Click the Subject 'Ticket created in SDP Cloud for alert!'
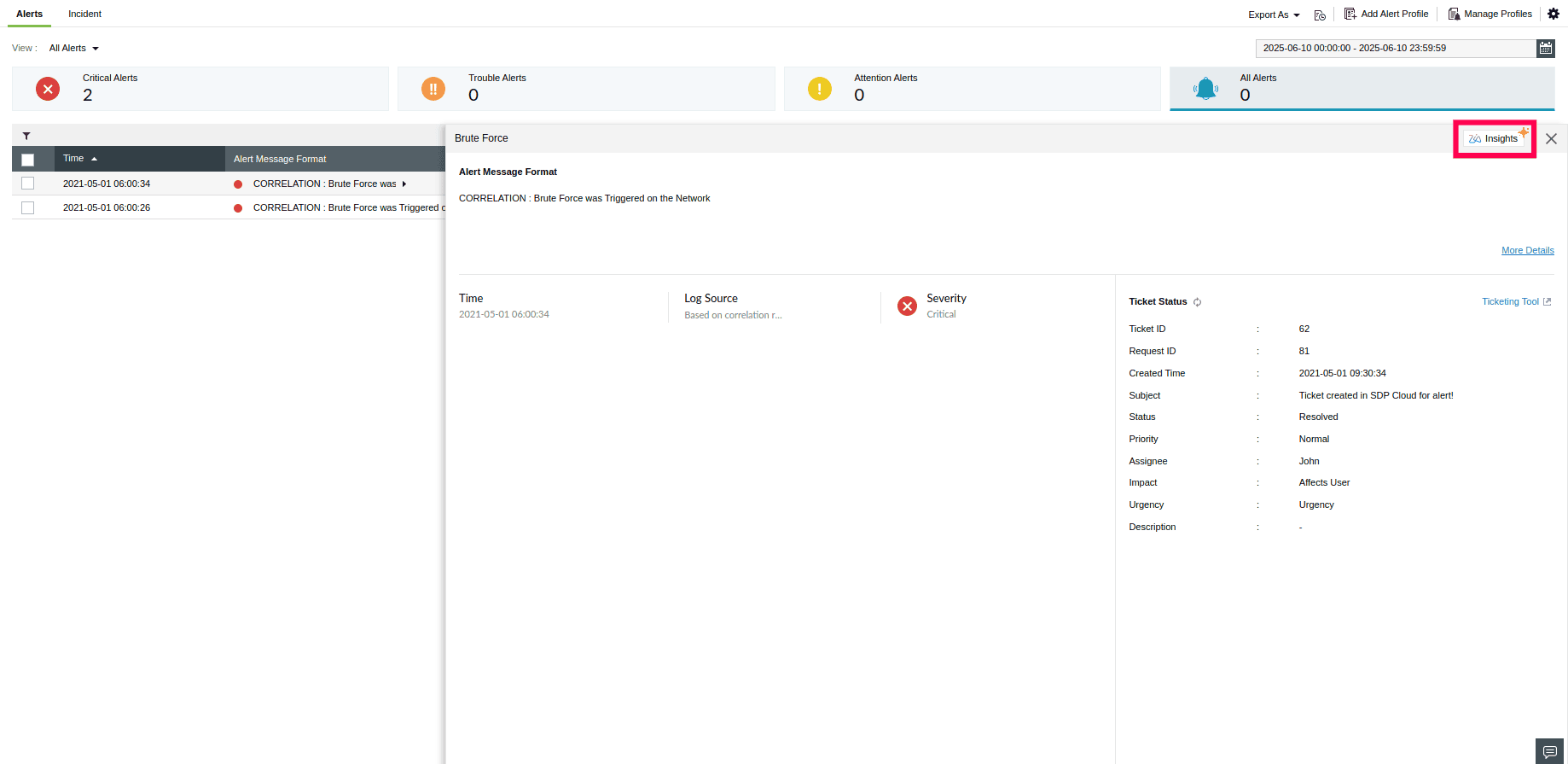The width and height of the screenshot is (1568, 764). (1375, 395)
